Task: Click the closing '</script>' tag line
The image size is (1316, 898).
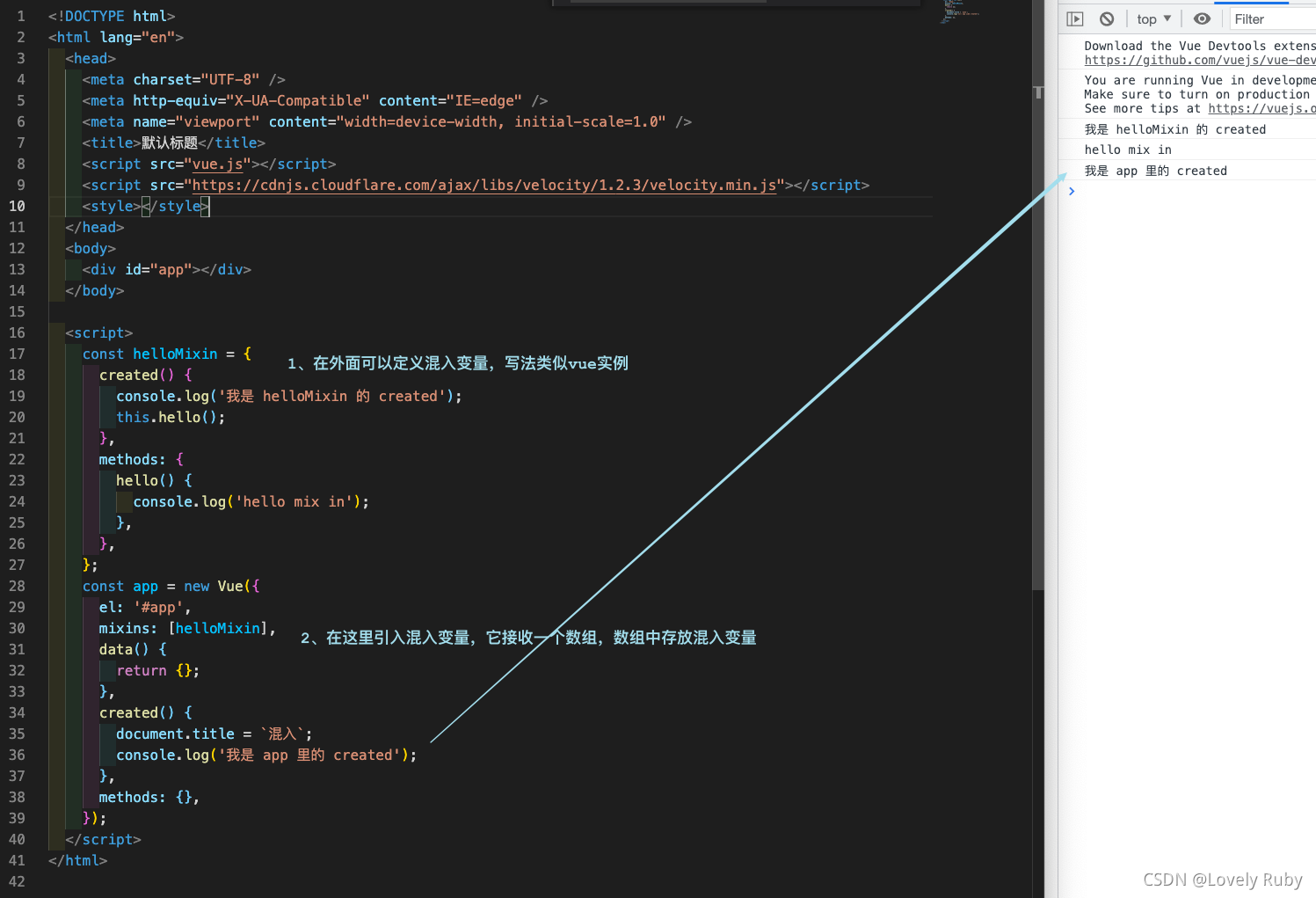Action: (103, 839)
